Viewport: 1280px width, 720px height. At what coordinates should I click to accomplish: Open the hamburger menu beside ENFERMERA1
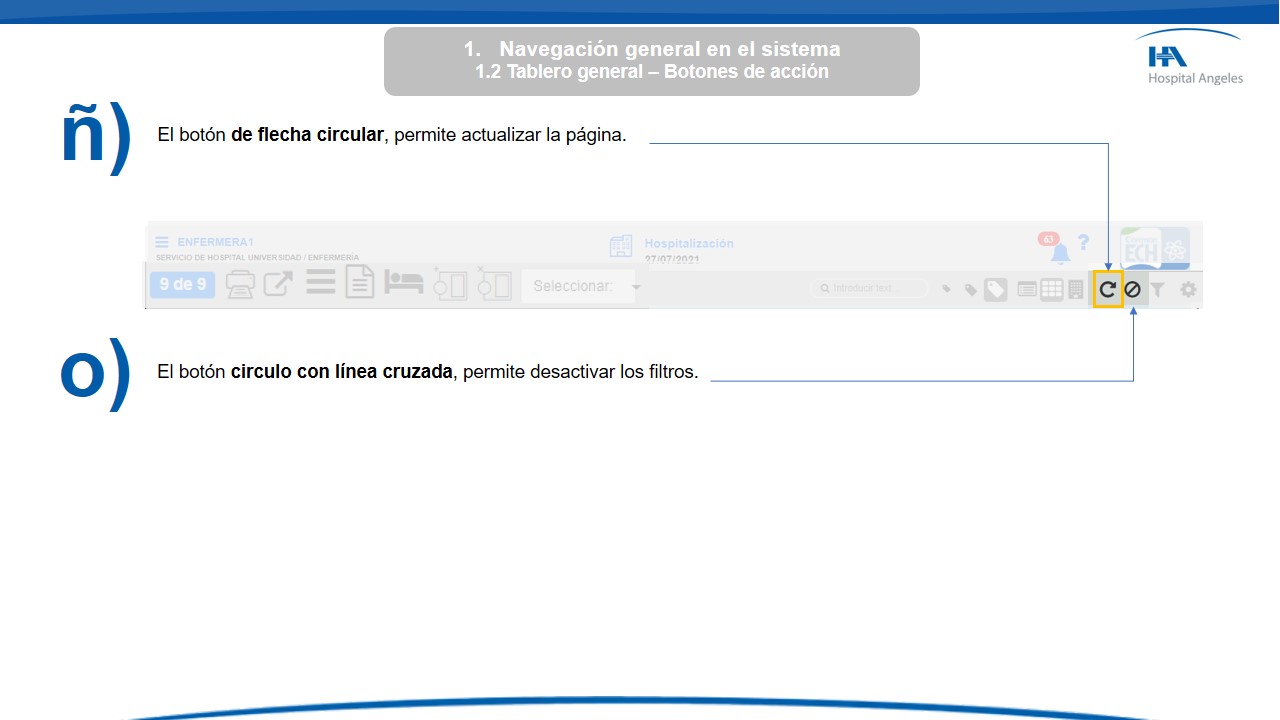(x=162, y=242)
